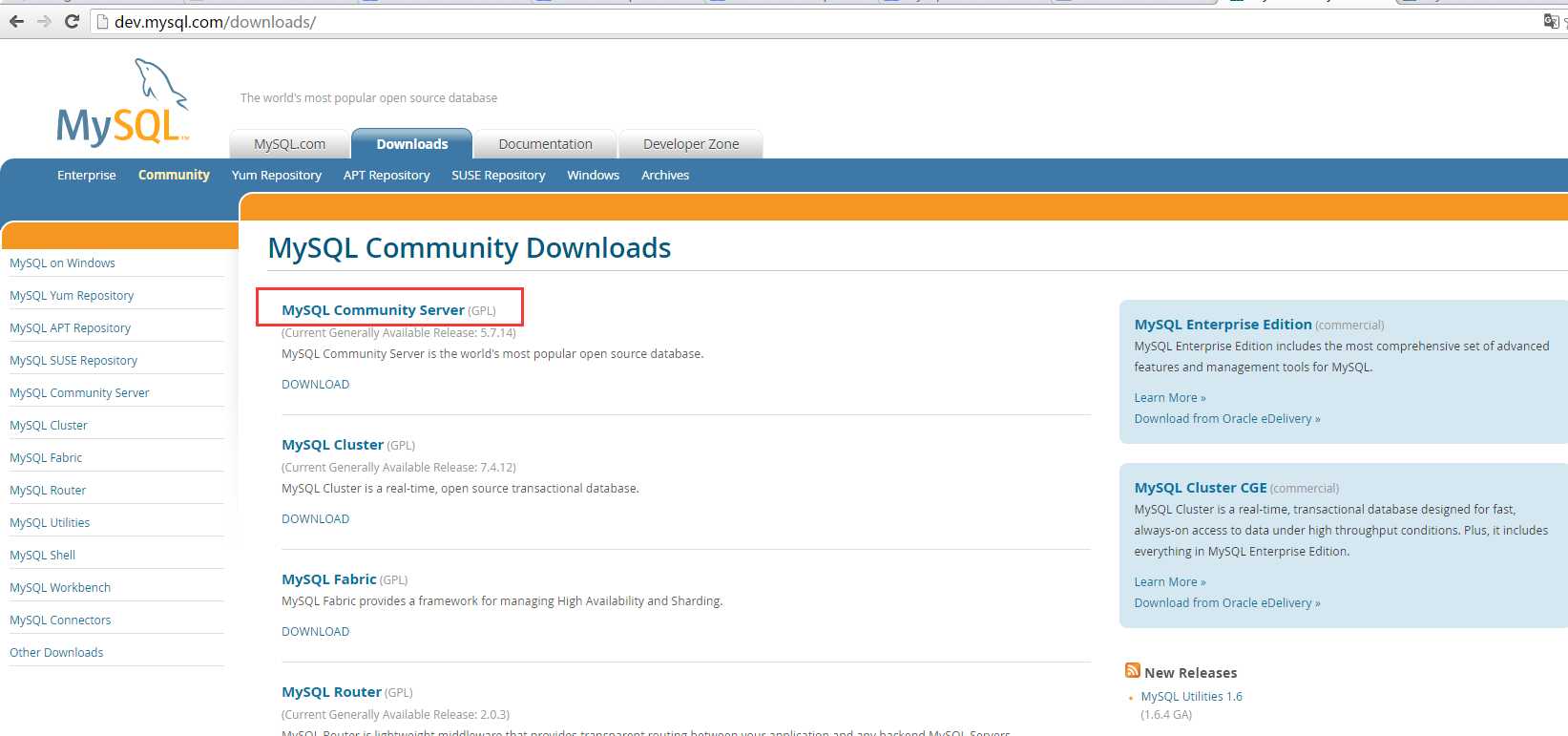This screenshot has height=736, width=1568.
Task: Switch to the Documentation tab
Action: [545, 144]
